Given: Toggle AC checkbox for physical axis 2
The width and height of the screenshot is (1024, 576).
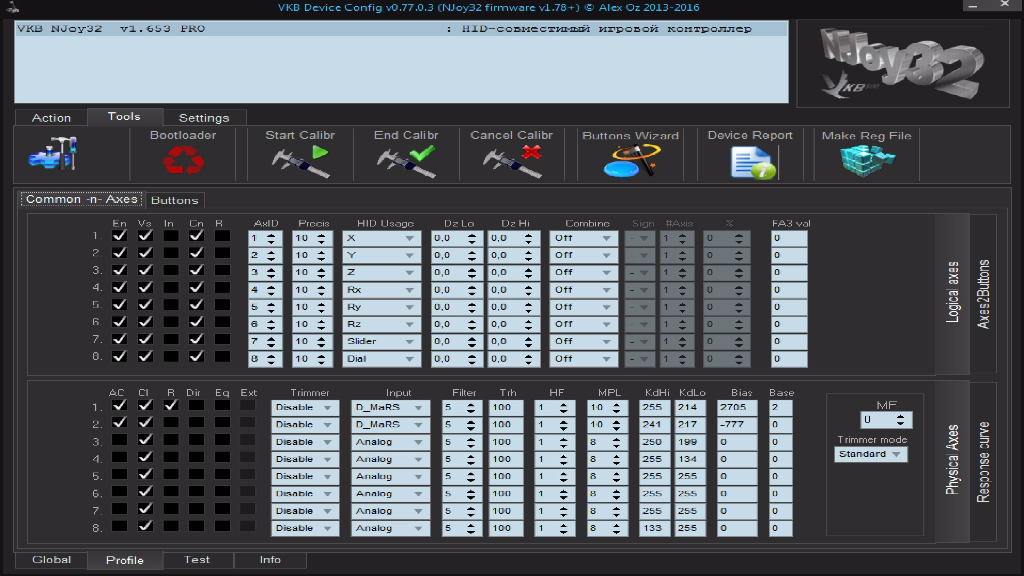Looking at the screenshot, I should tap(119, 423).
